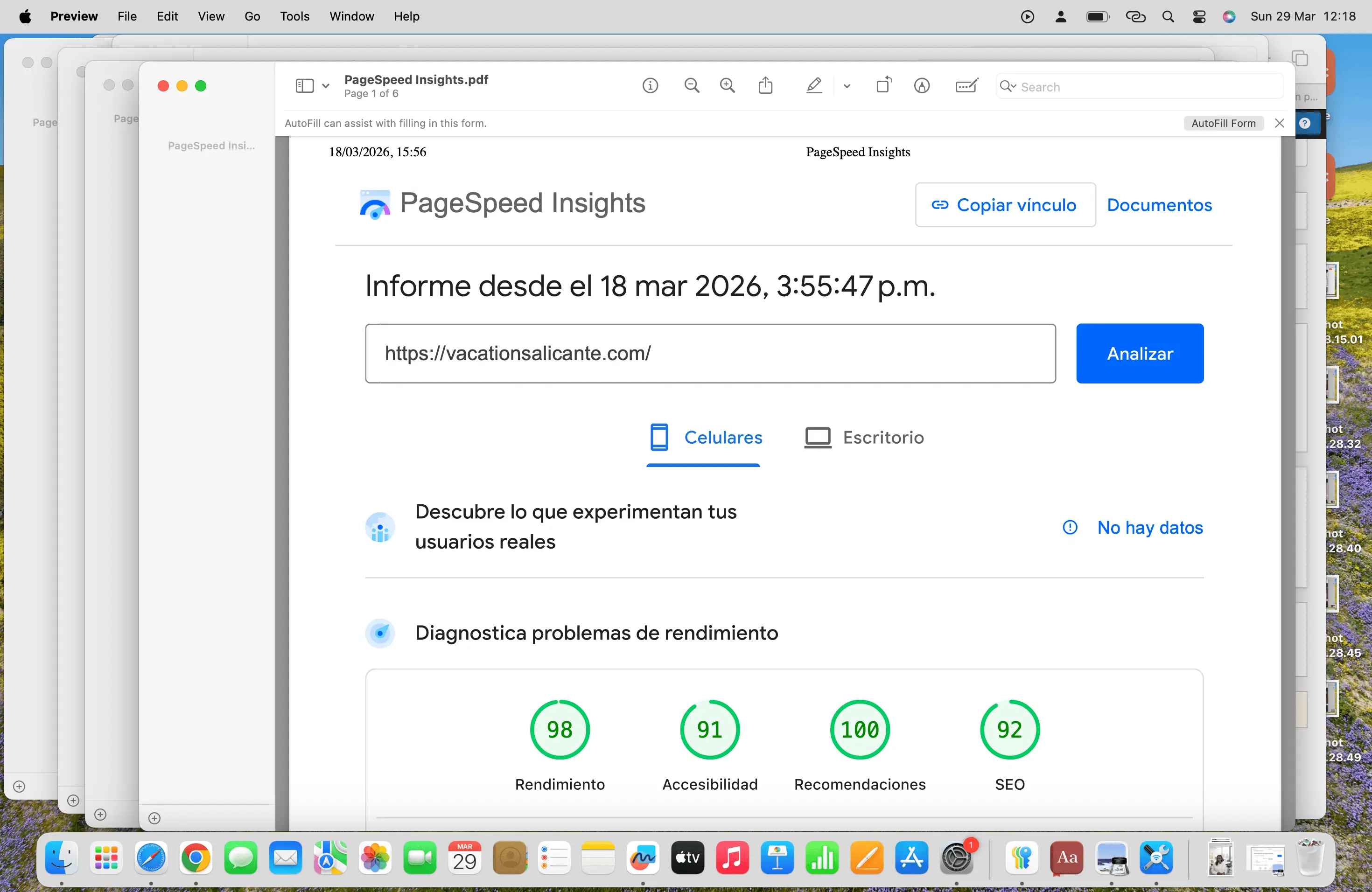Toggle the sidebar view button
This screenshot has height=892, width=1372.
click(x=304, y=86)
